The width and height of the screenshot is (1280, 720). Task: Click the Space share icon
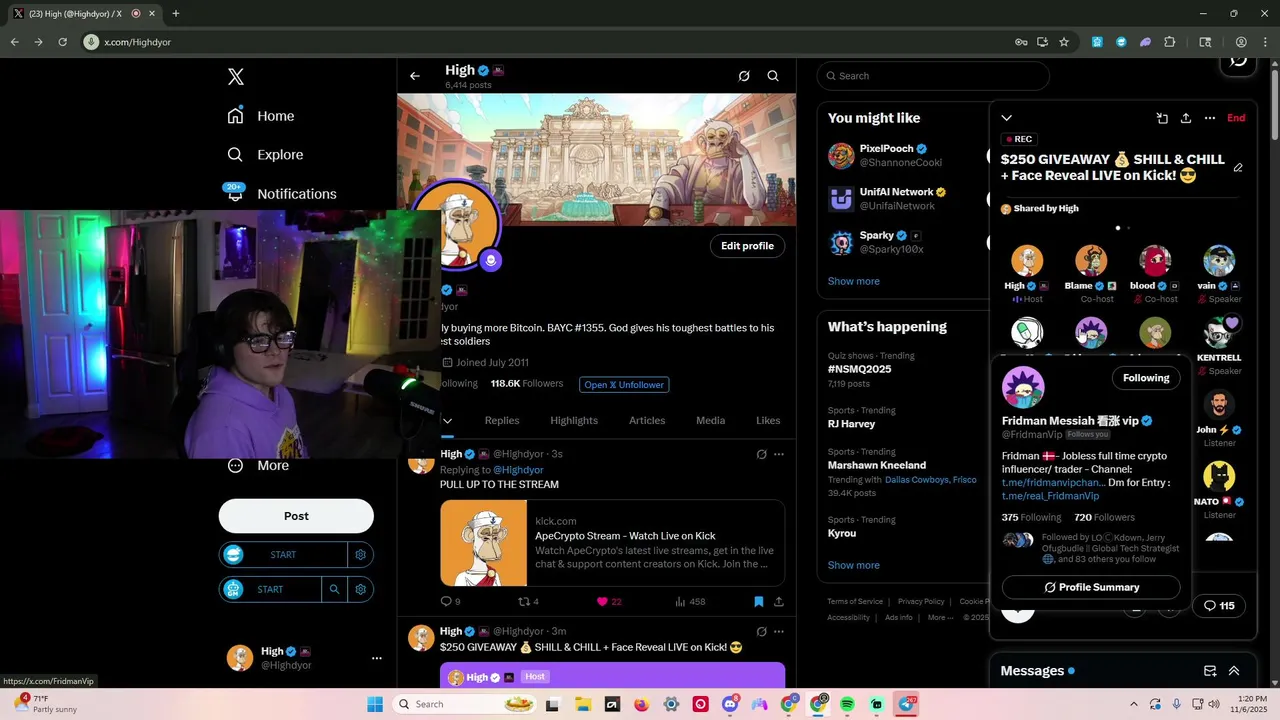pos(1186,118)
